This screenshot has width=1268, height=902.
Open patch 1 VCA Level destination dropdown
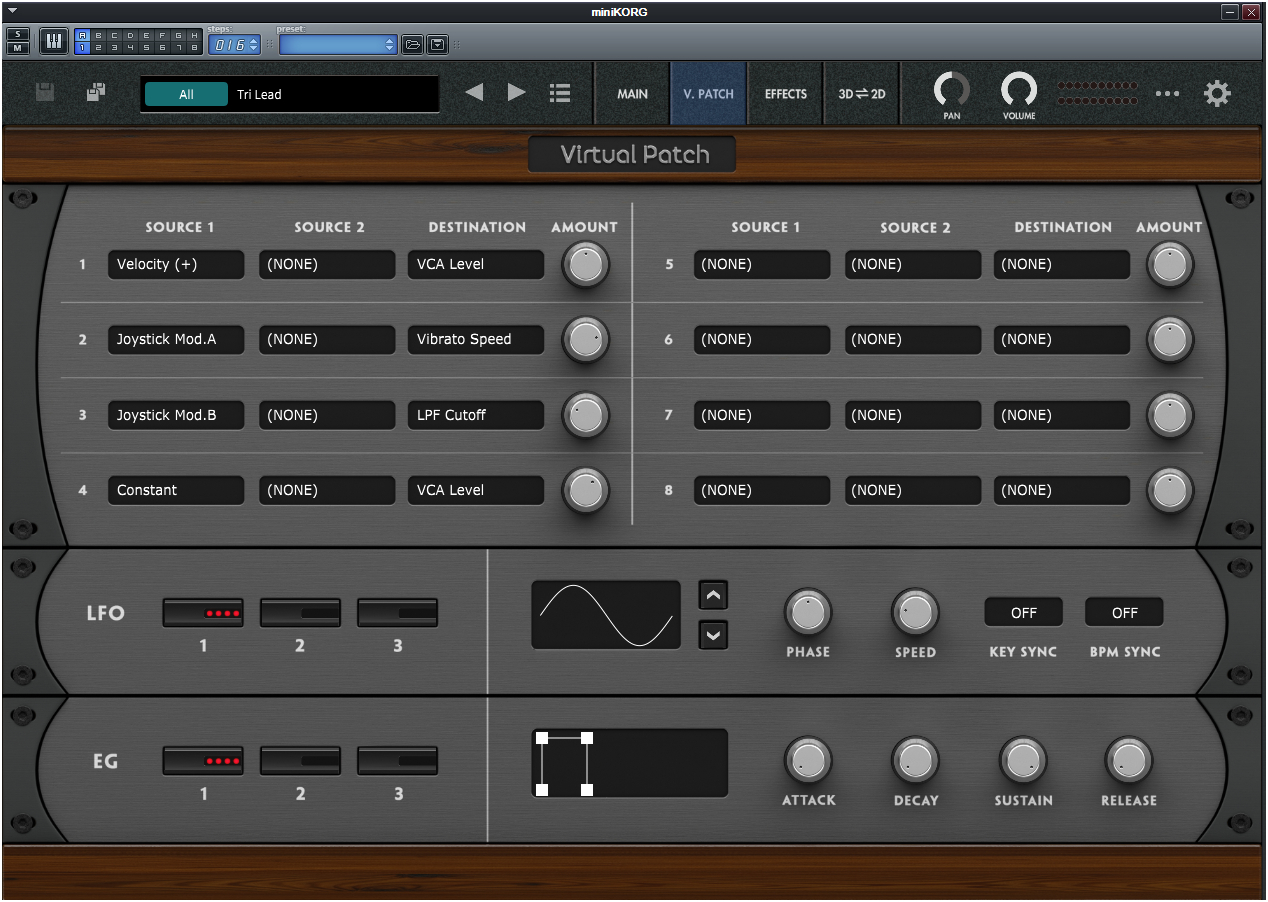pos(476,264)
